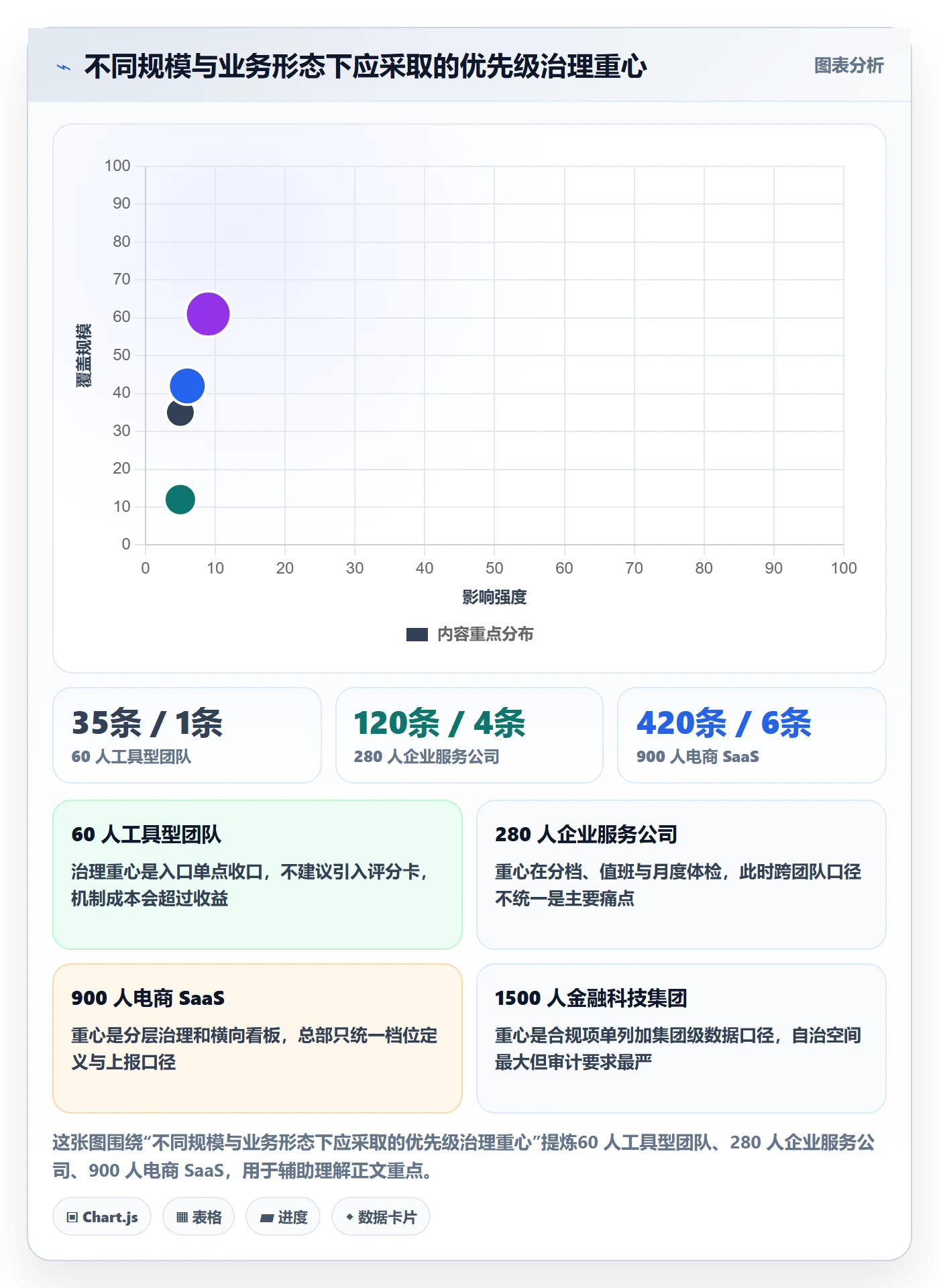Image resolution: width=939 pixels, height=1288 pixels.
Task: Click the 表格 tag
Action: (x=199, y=1217)
